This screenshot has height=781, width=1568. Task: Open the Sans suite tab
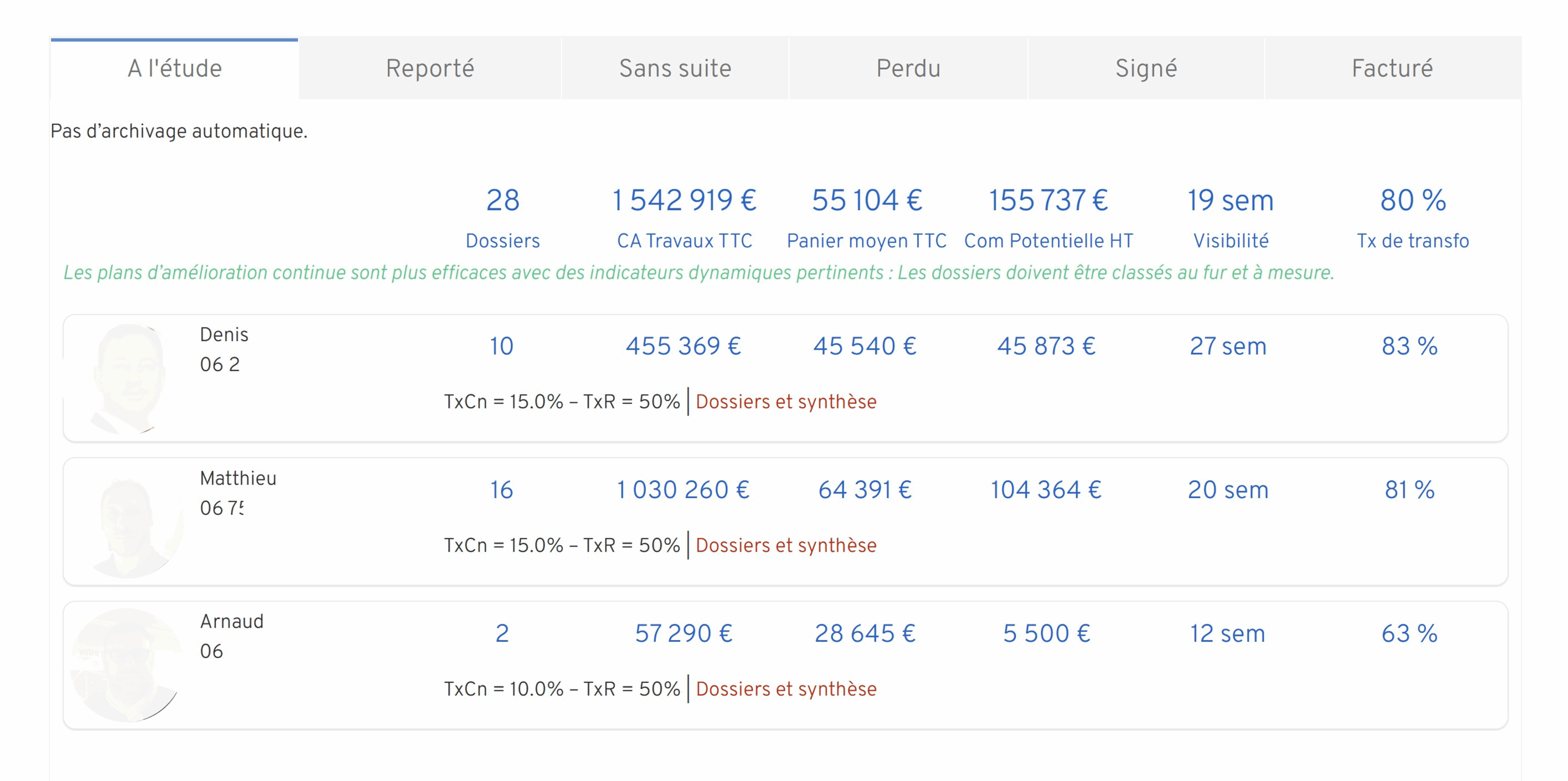click(x=675, y=68)
